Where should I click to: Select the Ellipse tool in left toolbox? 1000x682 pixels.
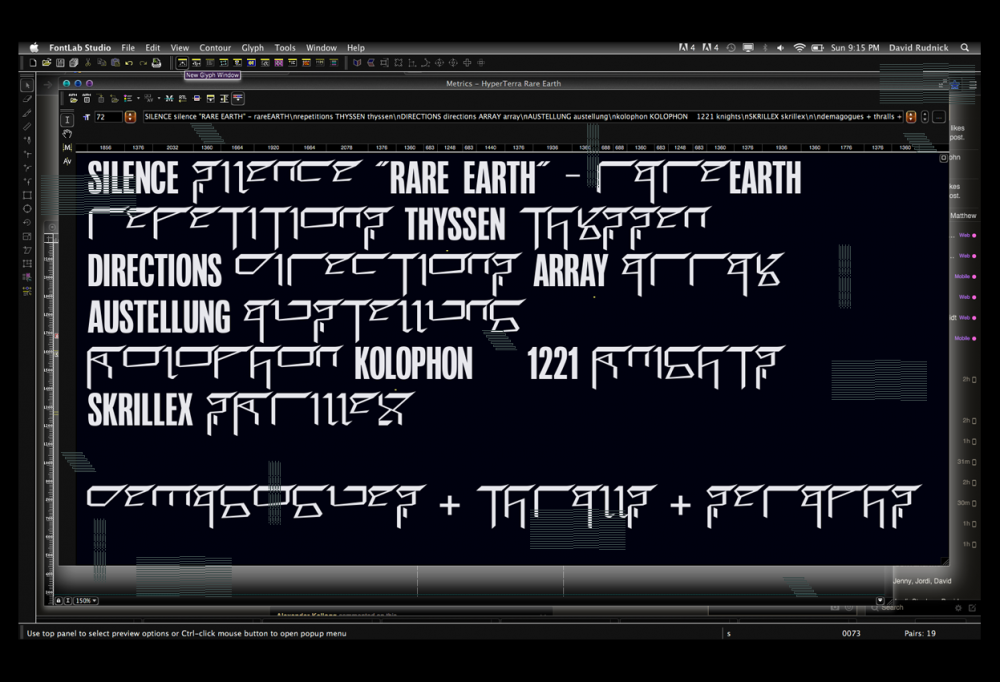coord(27,209)
